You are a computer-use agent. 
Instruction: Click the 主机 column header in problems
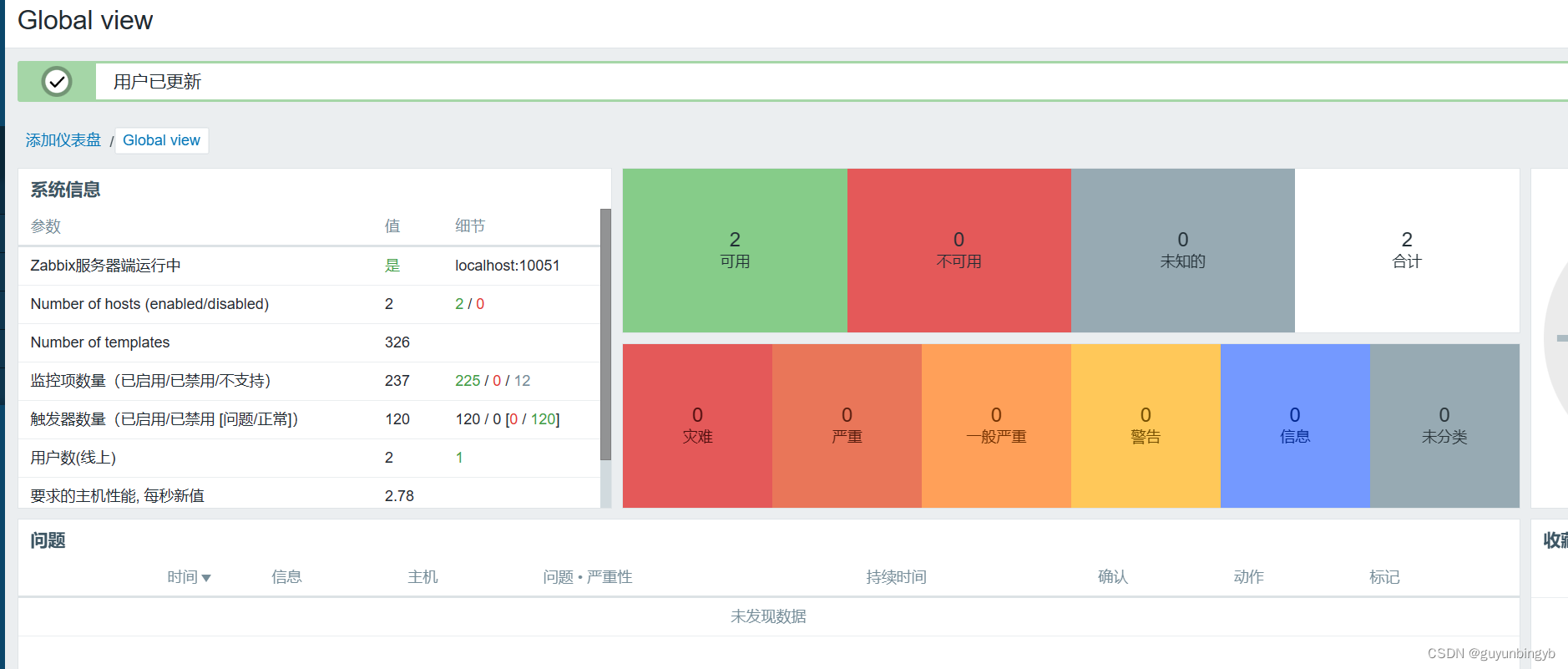[422, 577]
